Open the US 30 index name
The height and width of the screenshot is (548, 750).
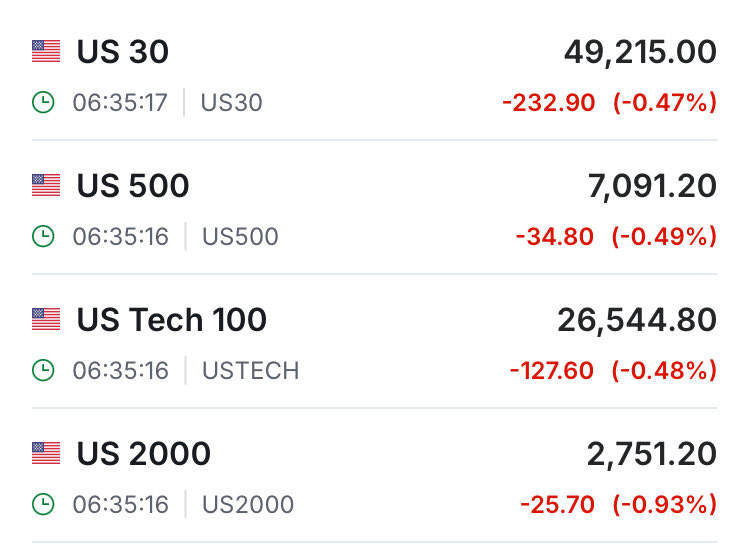(x=122, y=52)
